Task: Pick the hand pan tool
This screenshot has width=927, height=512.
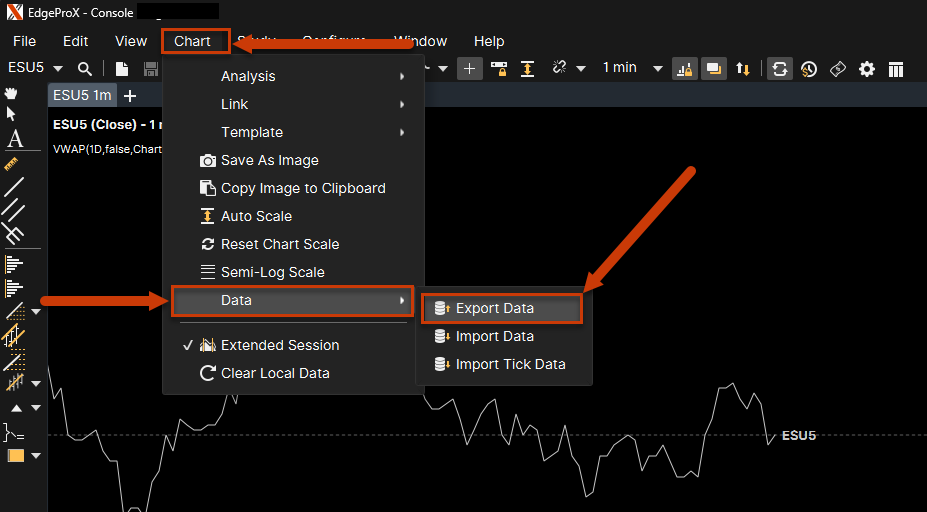Action: [13, 94]
